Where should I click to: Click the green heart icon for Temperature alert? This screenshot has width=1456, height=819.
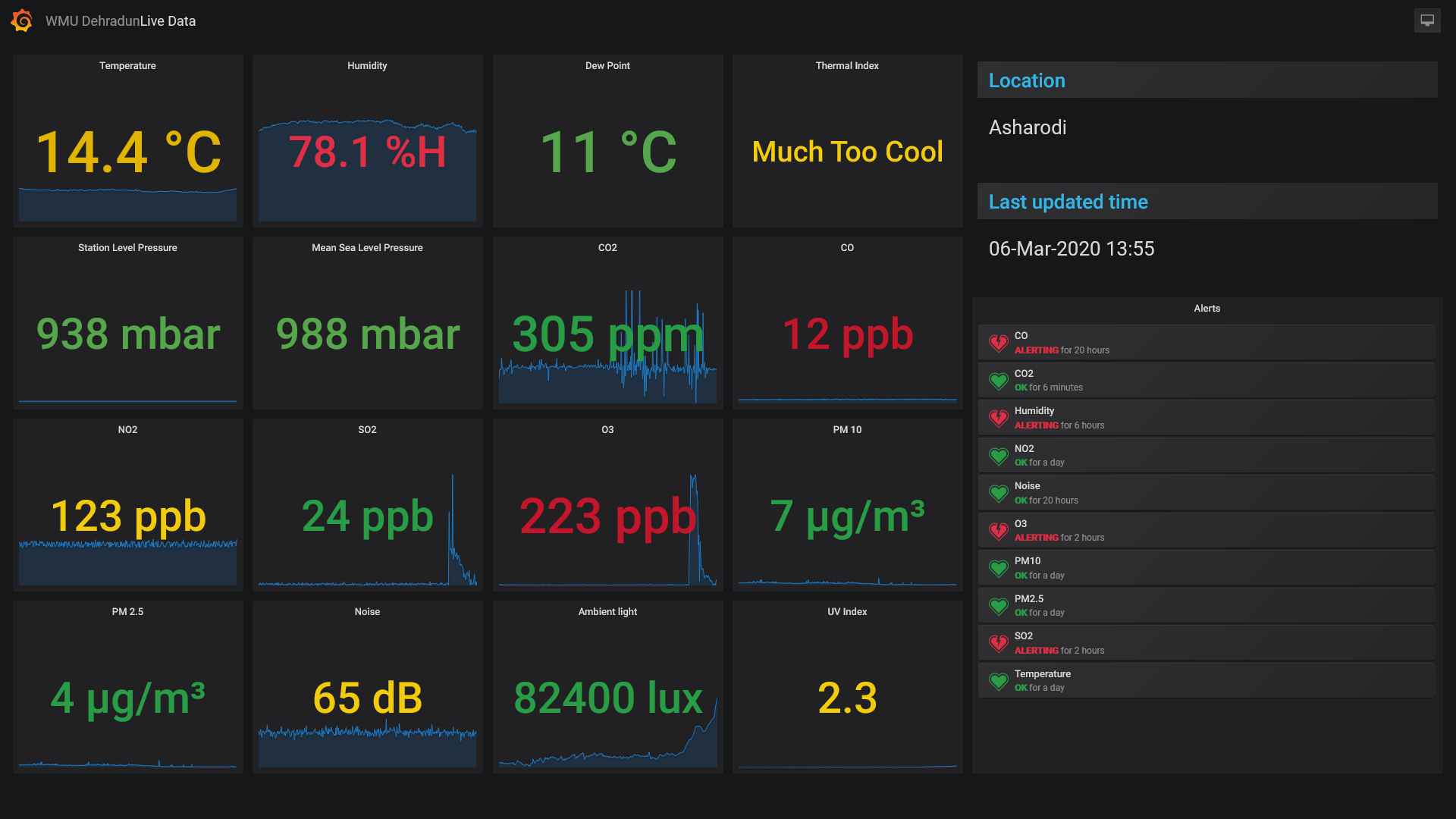point(998,681)
